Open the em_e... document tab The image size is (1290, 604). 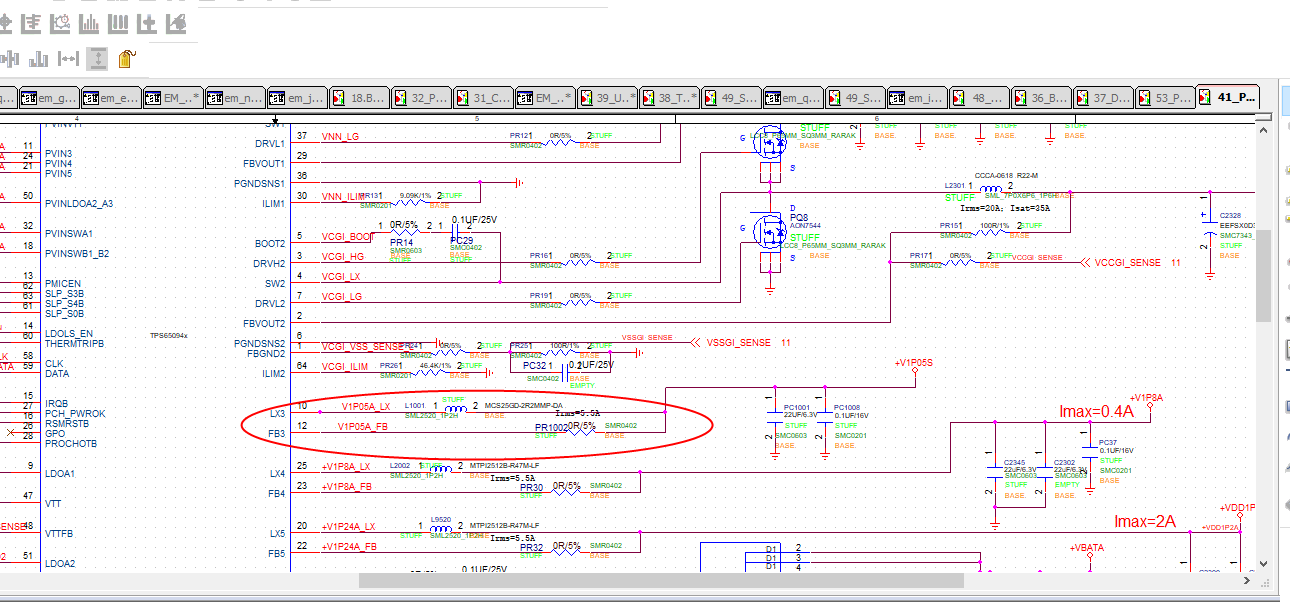click(111, 98)
